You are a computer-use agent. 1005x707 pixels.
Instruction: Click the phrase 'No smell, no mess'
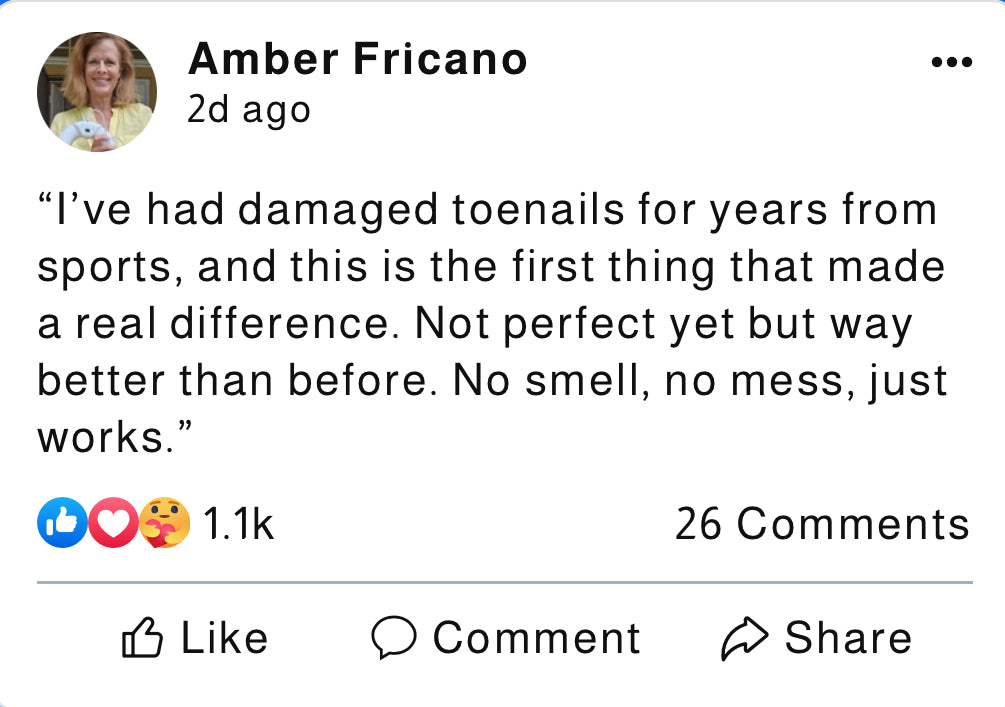click(x=654, y=381)
